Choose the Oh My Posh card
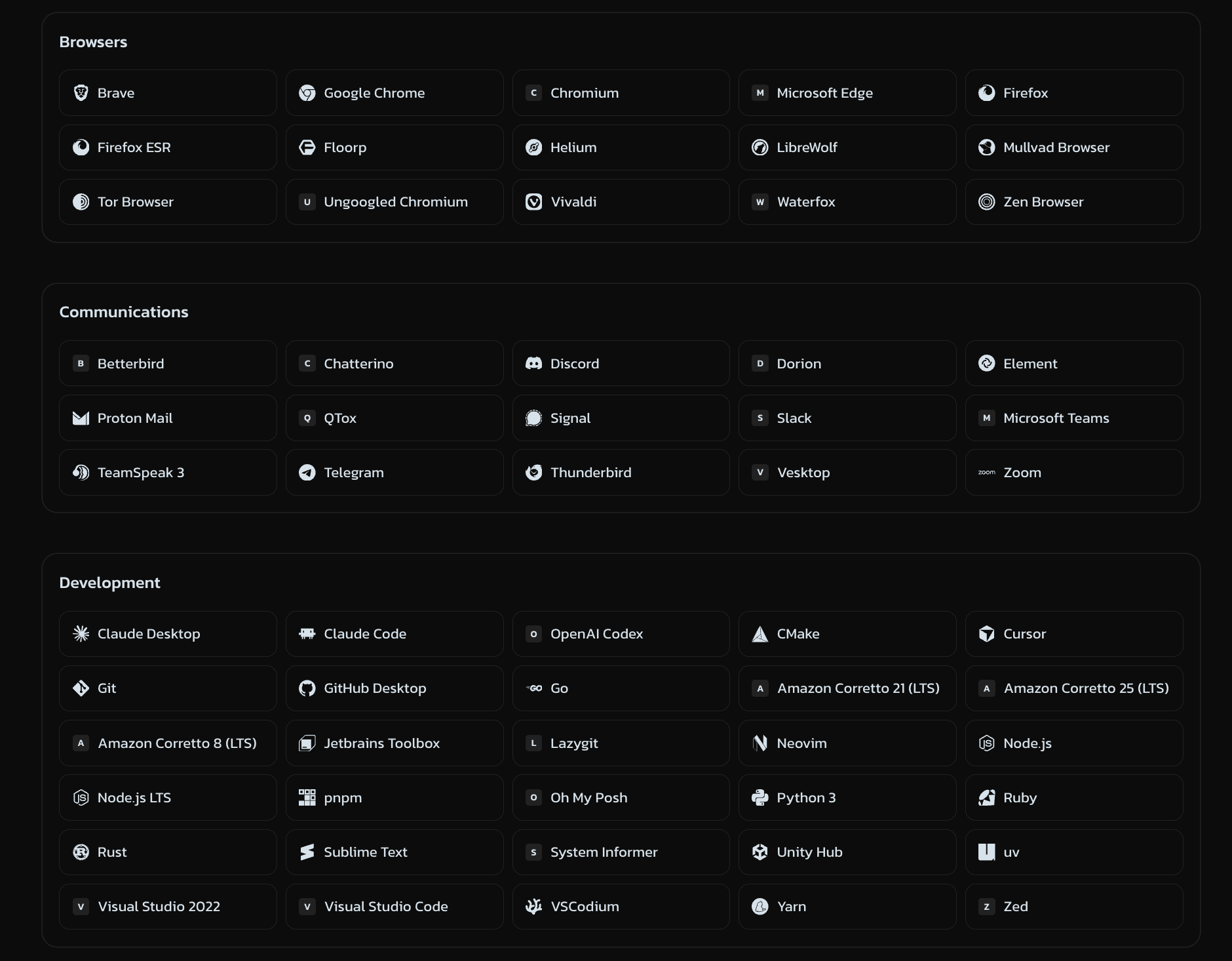The image size is (1232, 961). coord(621,798)
